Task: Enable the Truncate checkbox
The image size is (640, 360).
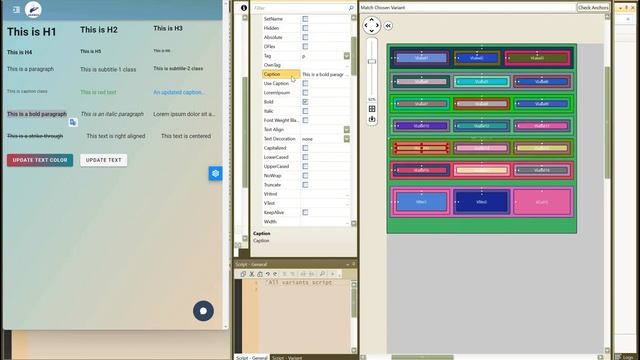Action: pos(305,185)
